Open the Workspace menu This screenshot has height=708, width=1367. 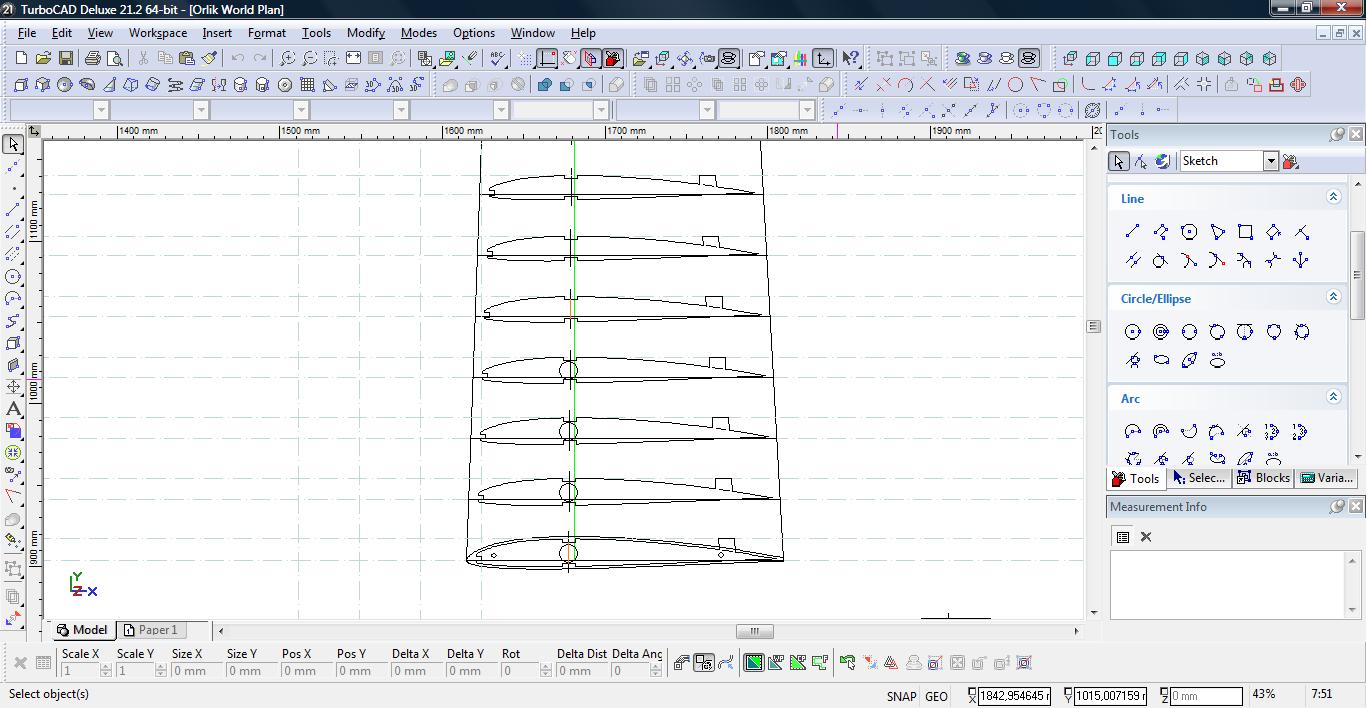pos(157,33)
